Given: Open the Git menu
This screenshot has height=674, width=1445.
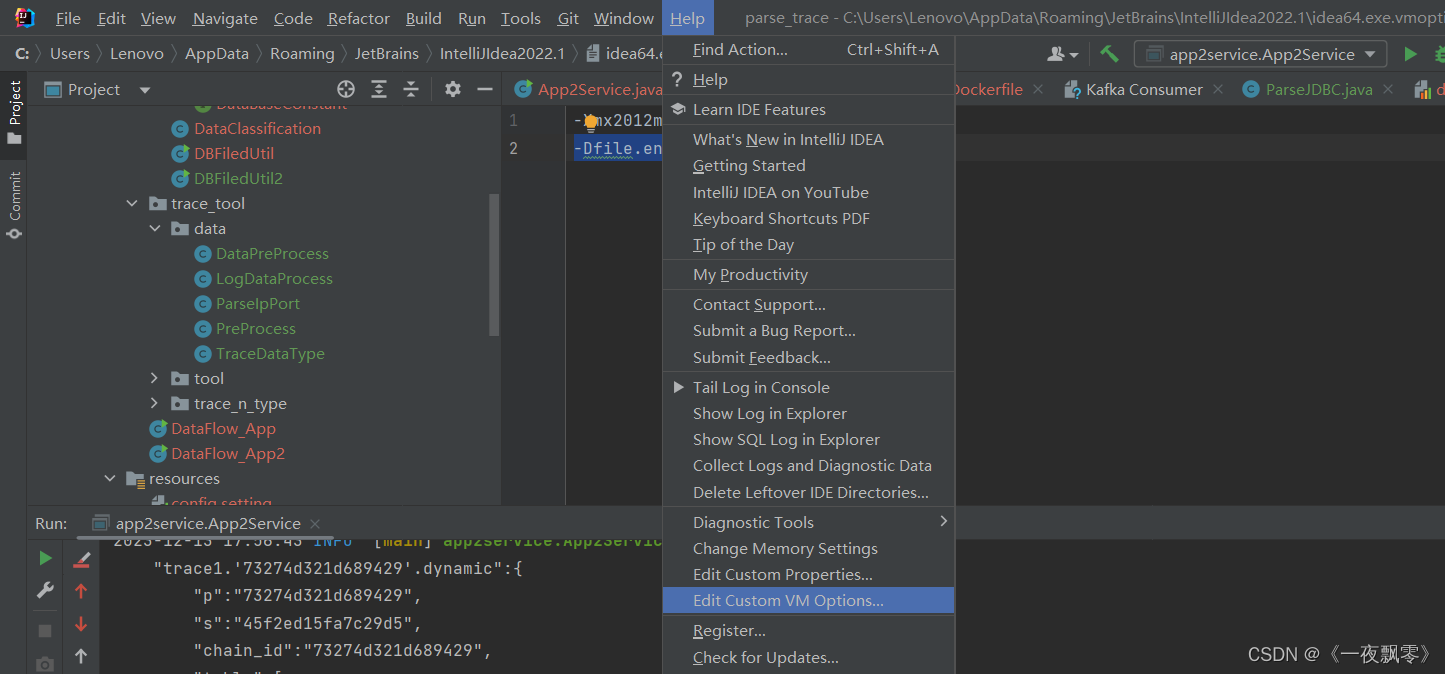Looking at the screenshot, I should 568,18.
